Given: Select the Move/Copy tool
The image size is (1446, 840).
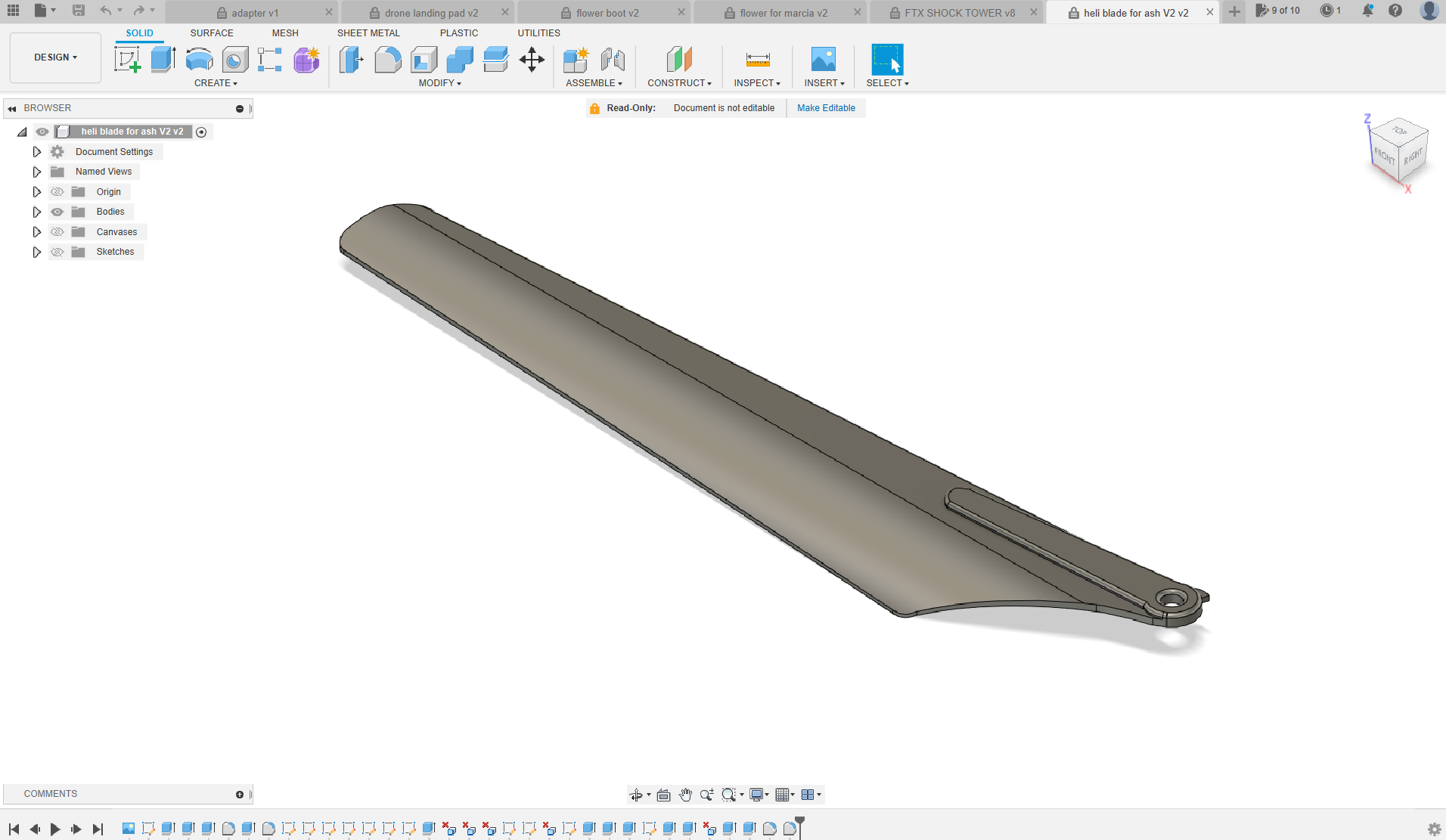Looking at the screenshot, I should [532, 59].
